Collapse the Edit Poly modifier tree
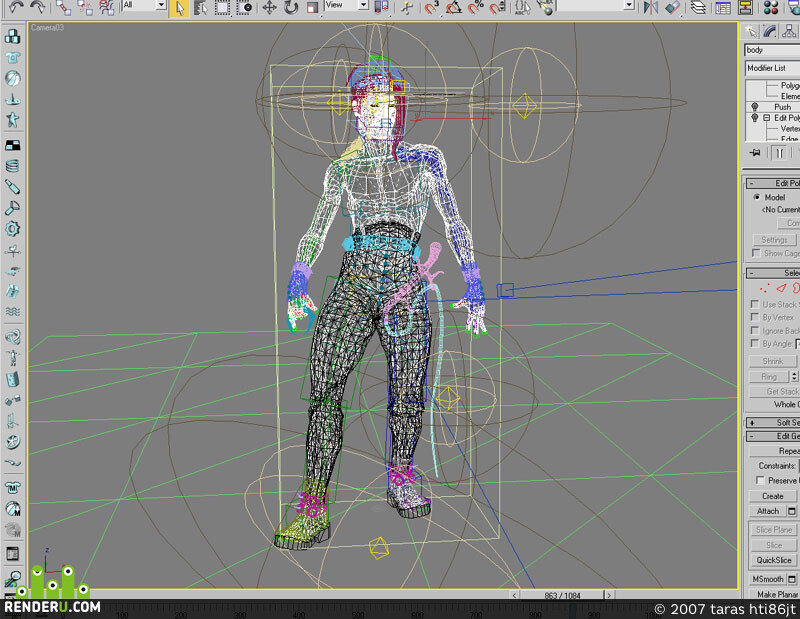This screenshot has width=800, height=619. (x=766, y=118)
